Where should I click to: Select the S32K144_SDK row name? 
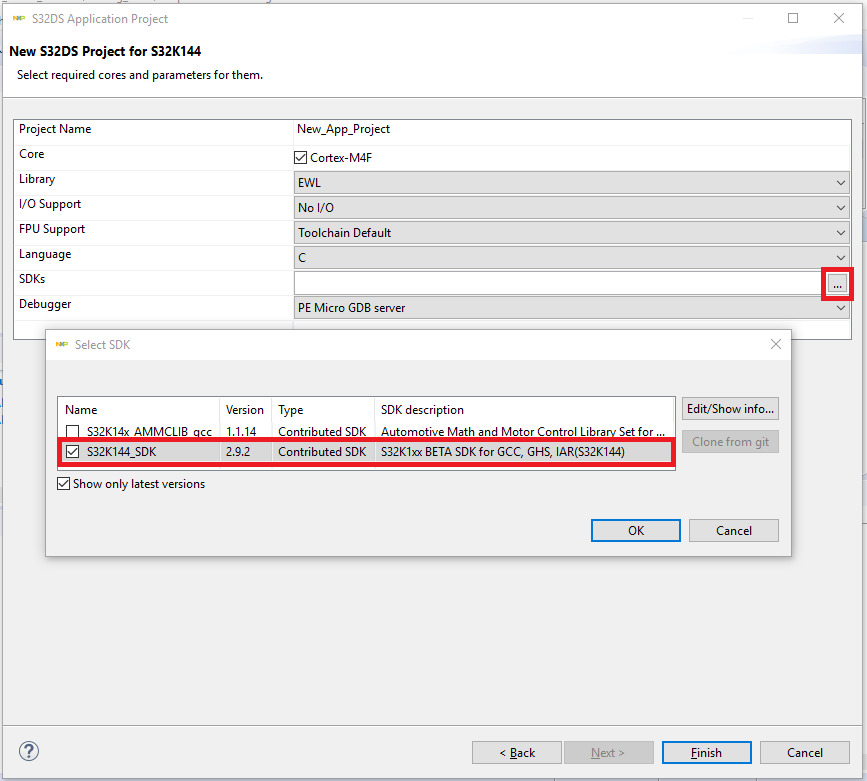(x=122, y=452)
